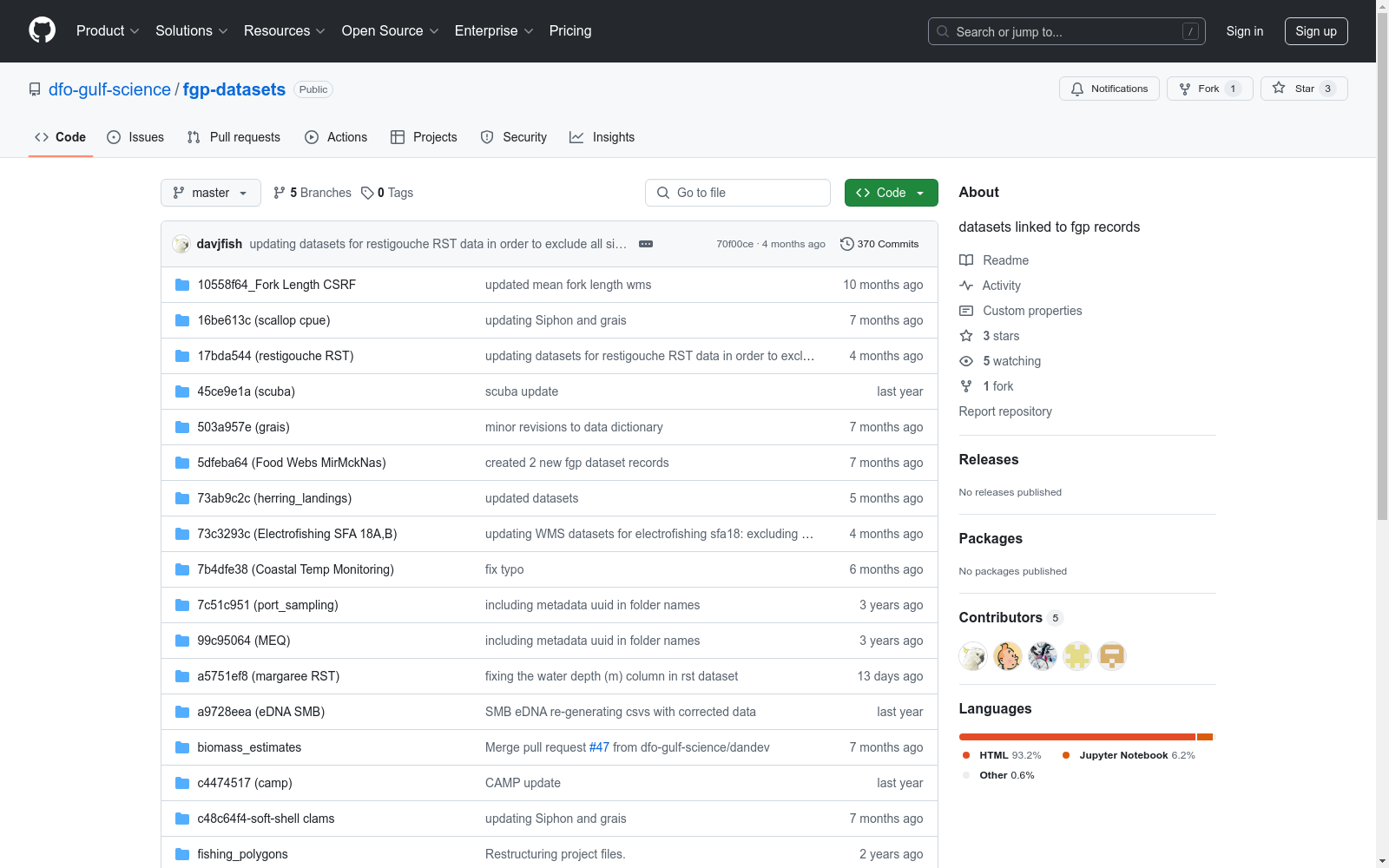The image size is (1389, 868).
Task: Click Report repository link
Action: point(1005,411)
